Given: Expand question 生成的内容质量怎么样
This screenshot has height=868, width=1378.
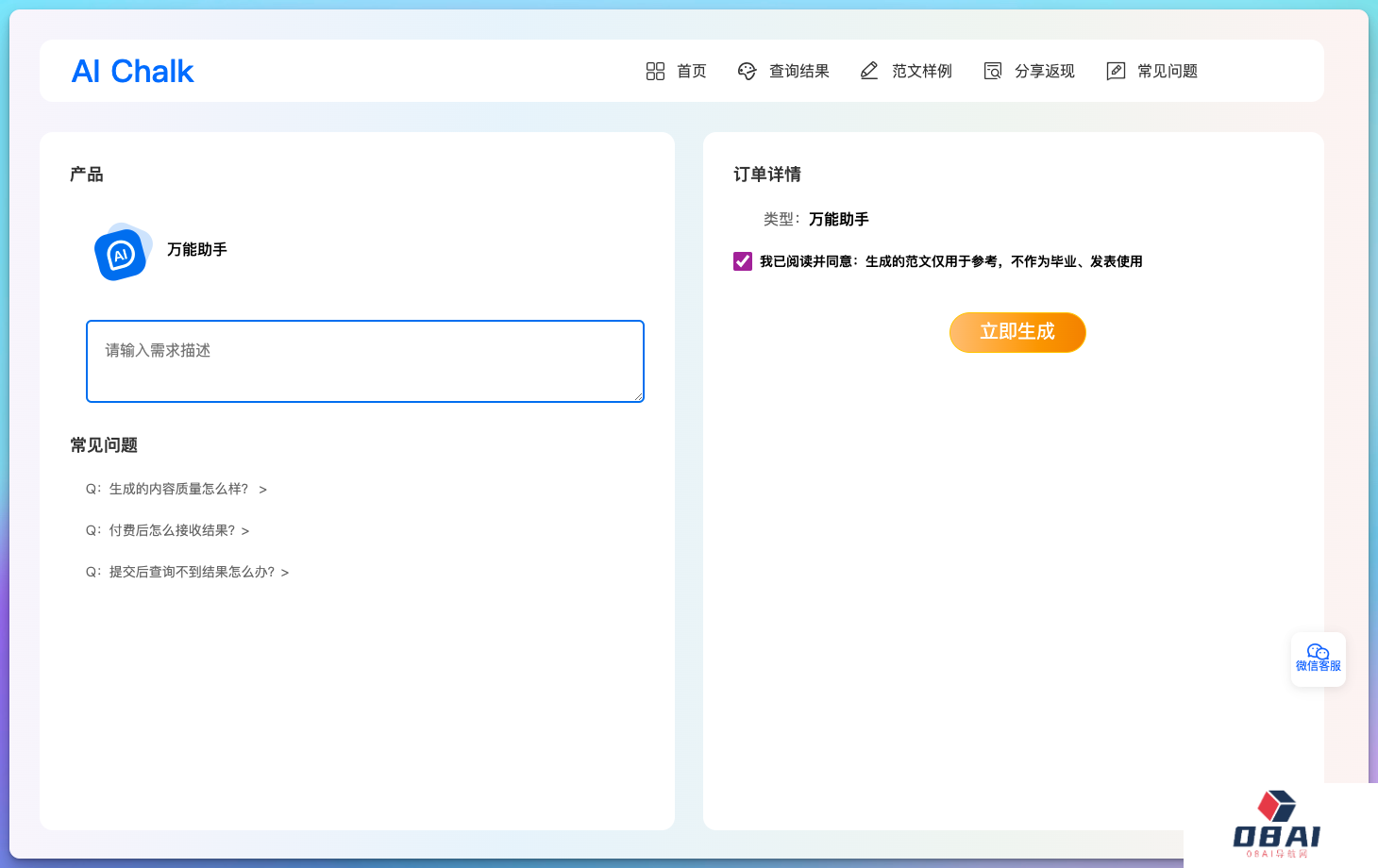Looking at the screenshot, I should pos(176,489).
